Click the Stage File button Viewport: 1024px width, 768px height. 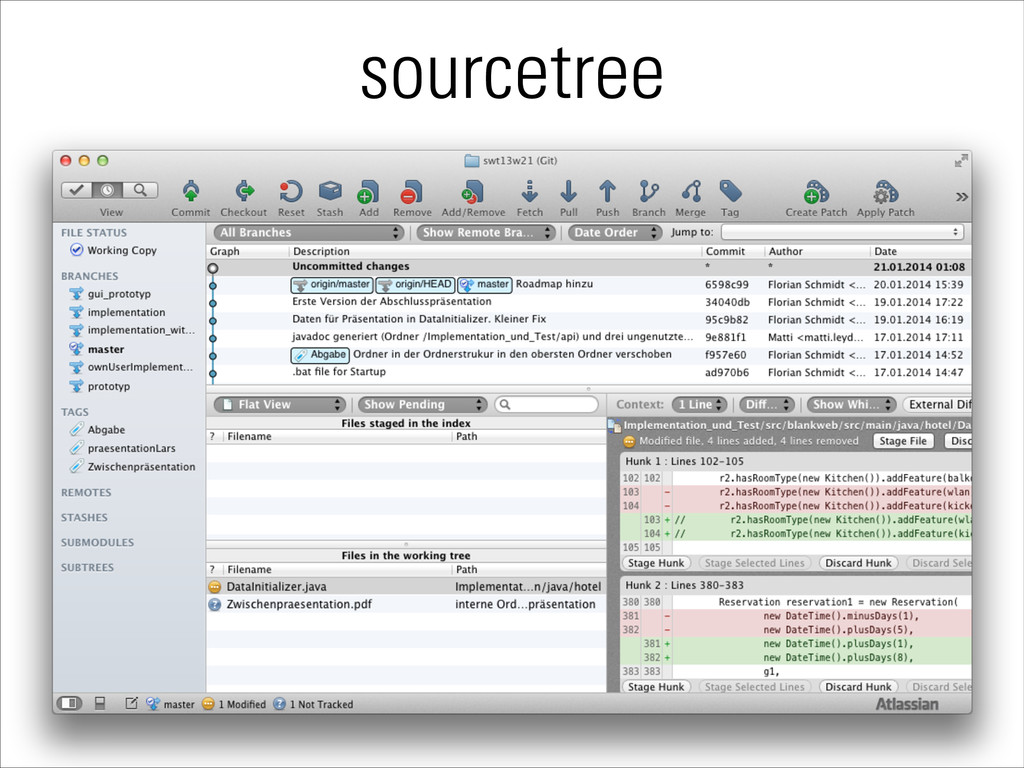click(x=903, y=441)
